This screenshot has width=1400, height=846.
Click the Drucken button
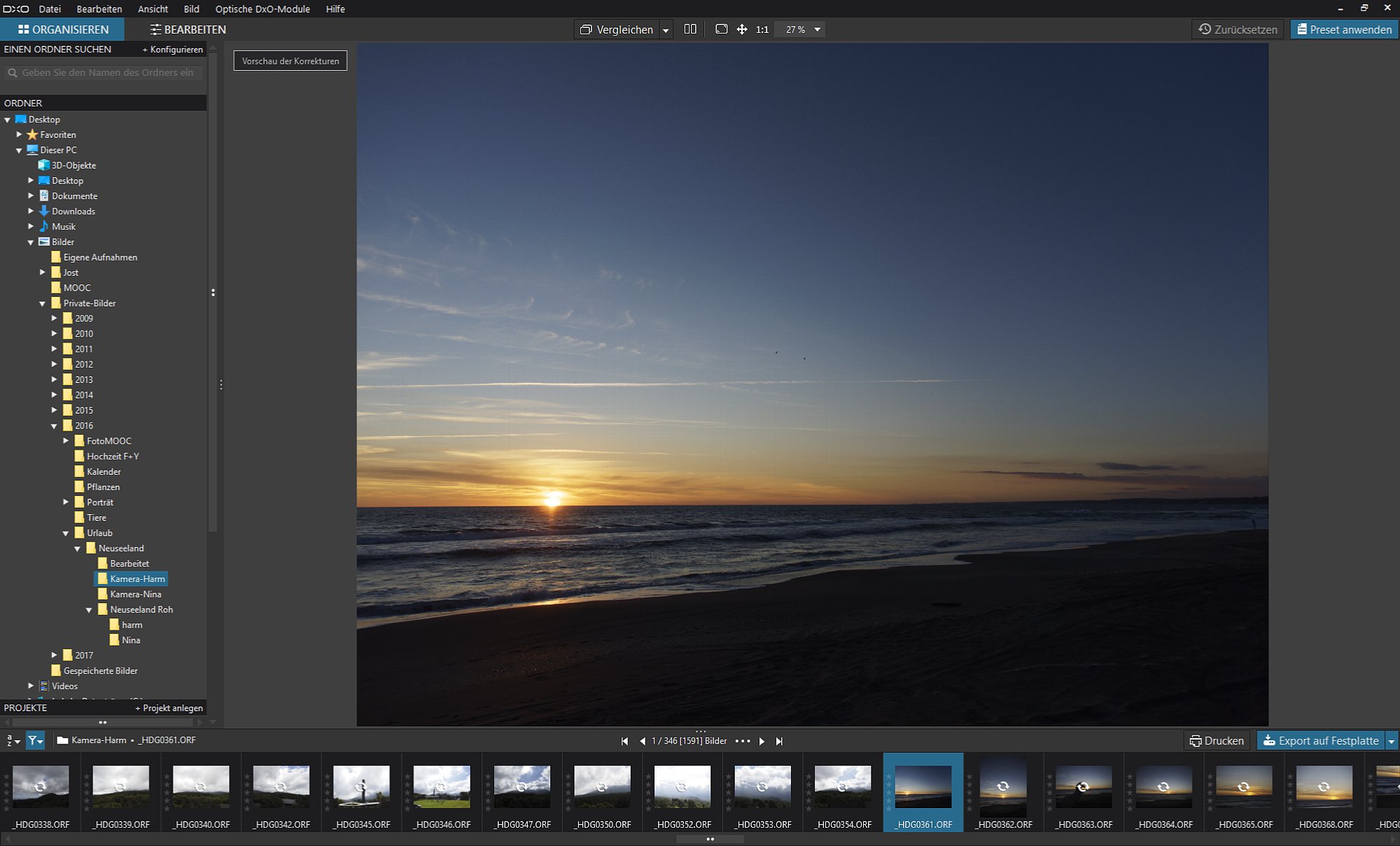1217,741
